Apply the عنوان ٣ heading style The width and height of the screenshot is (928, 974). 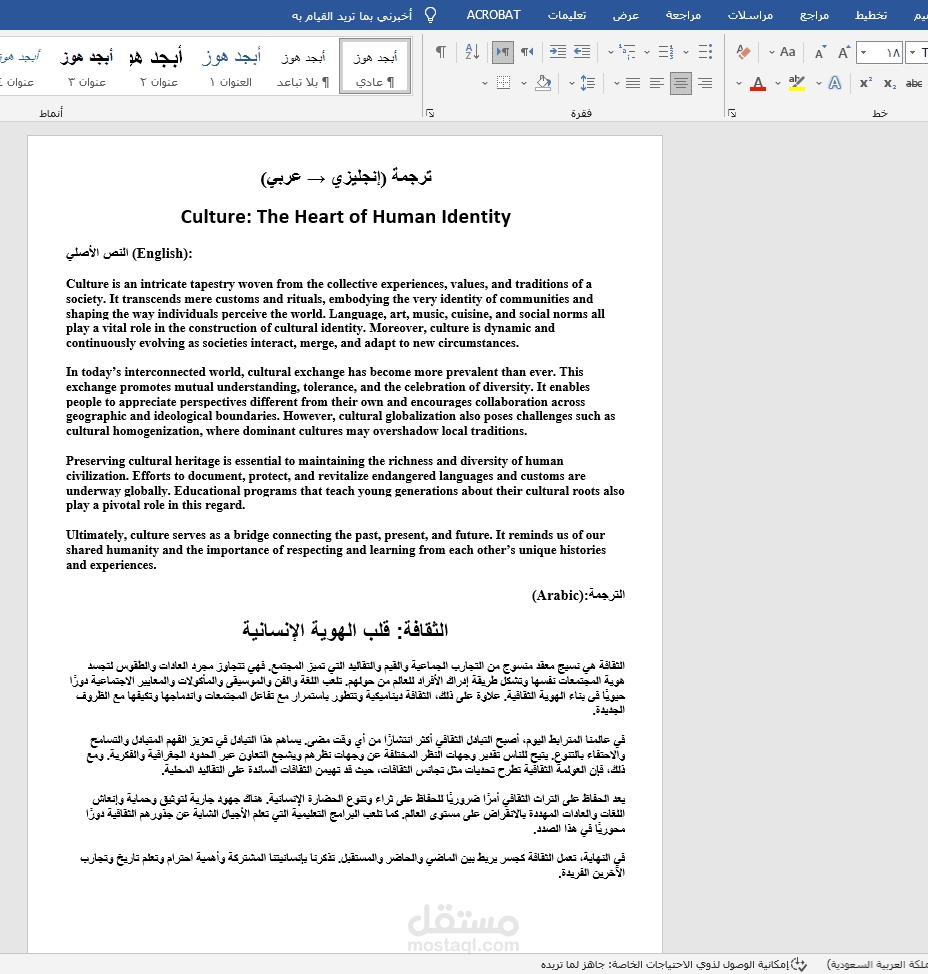(87, 67)
